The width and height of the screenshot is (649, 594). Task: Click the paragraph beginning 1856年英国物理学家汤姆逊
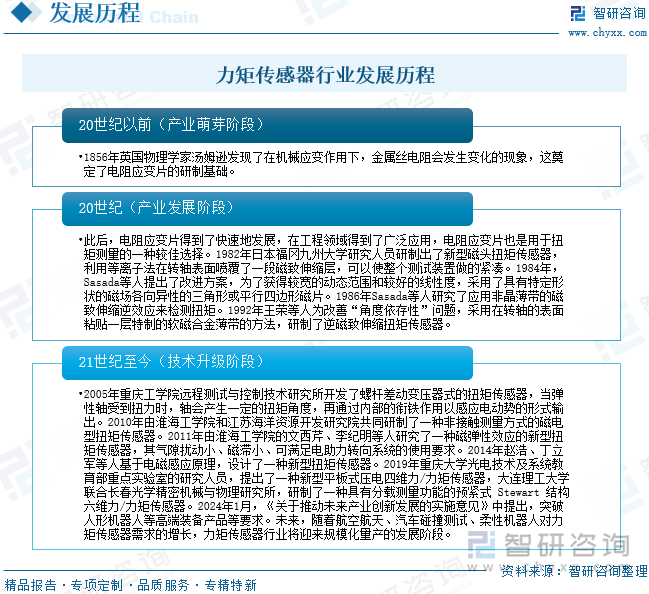(x=323, y=164)
